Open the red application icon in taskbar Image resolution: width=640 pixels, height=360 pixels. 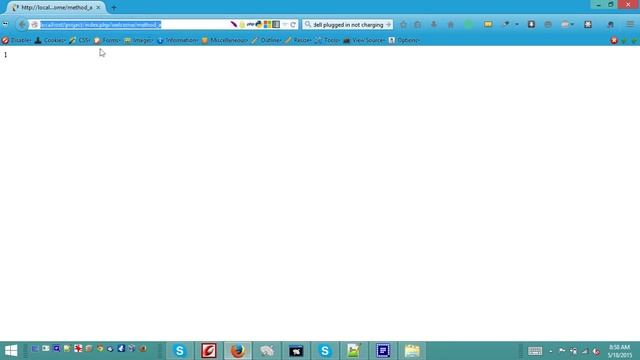click(x=209, y=351)
